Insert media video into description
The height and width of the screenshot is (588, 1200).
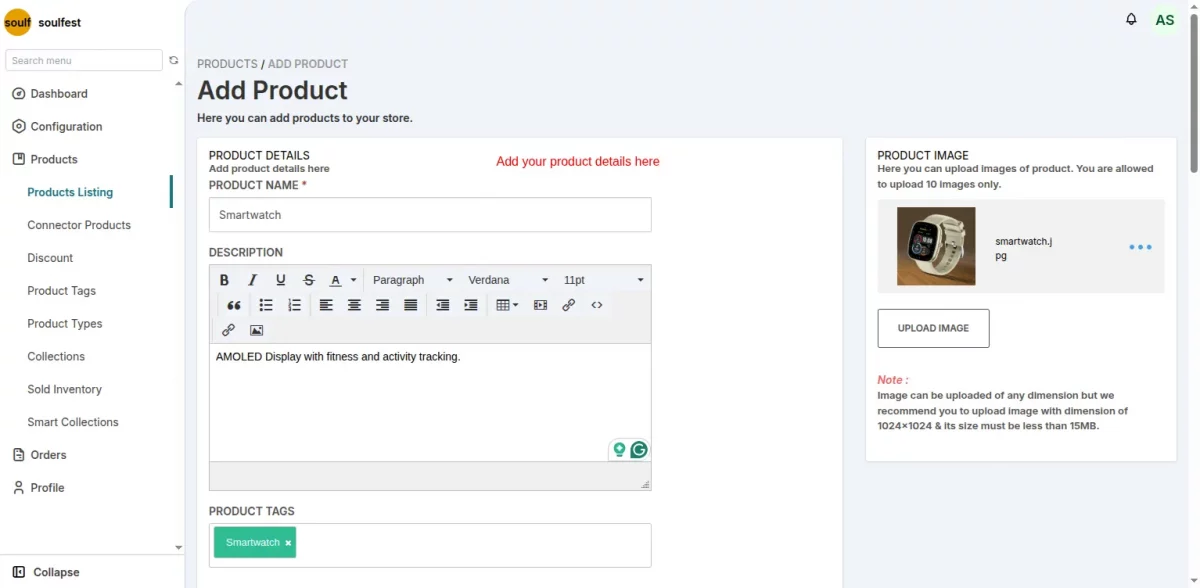coord(540,305)
